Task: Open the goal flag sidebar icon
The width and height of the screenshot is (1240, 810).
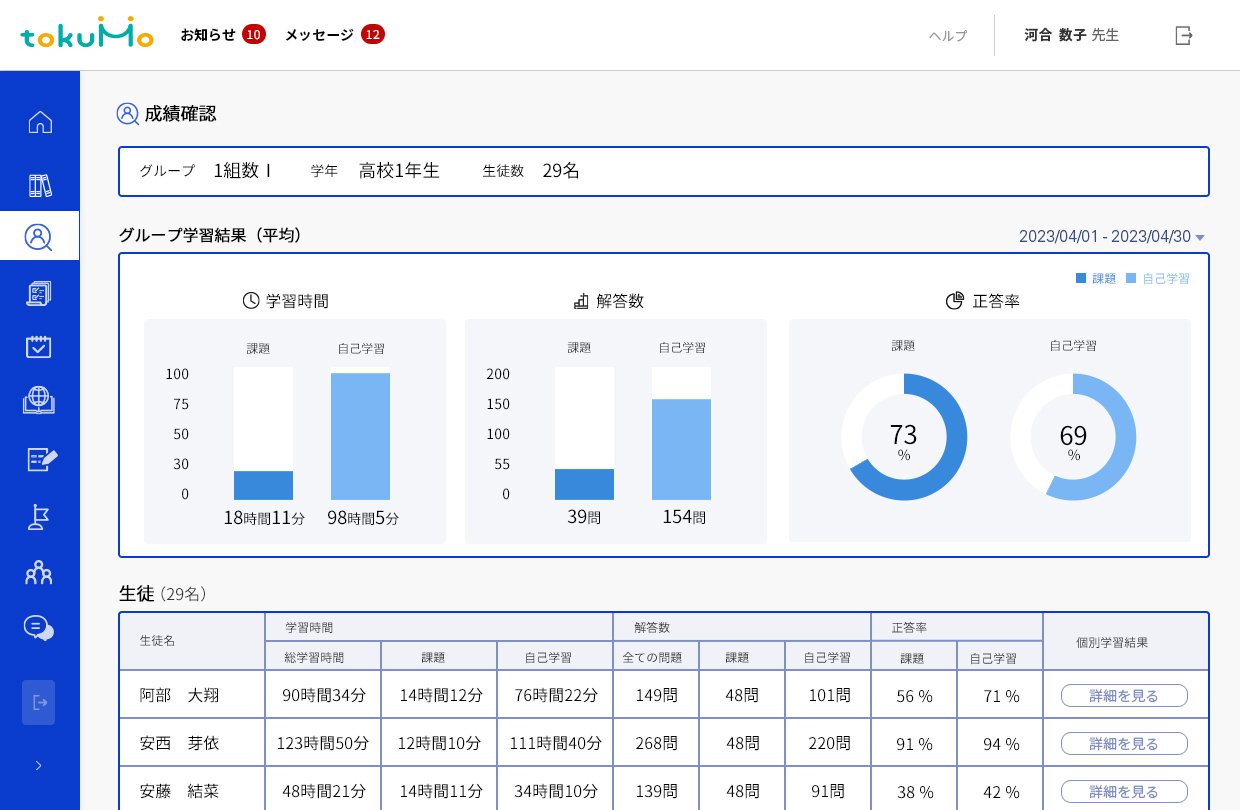Action: point(39,516)
